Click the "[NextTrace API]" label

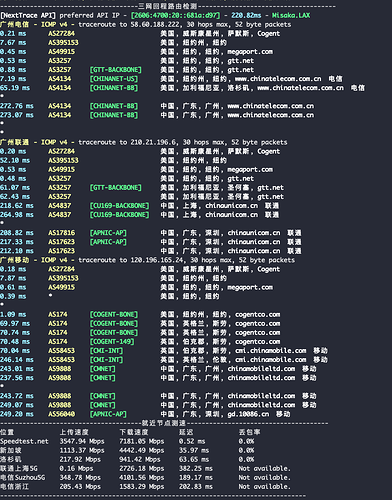click(28, 15)
